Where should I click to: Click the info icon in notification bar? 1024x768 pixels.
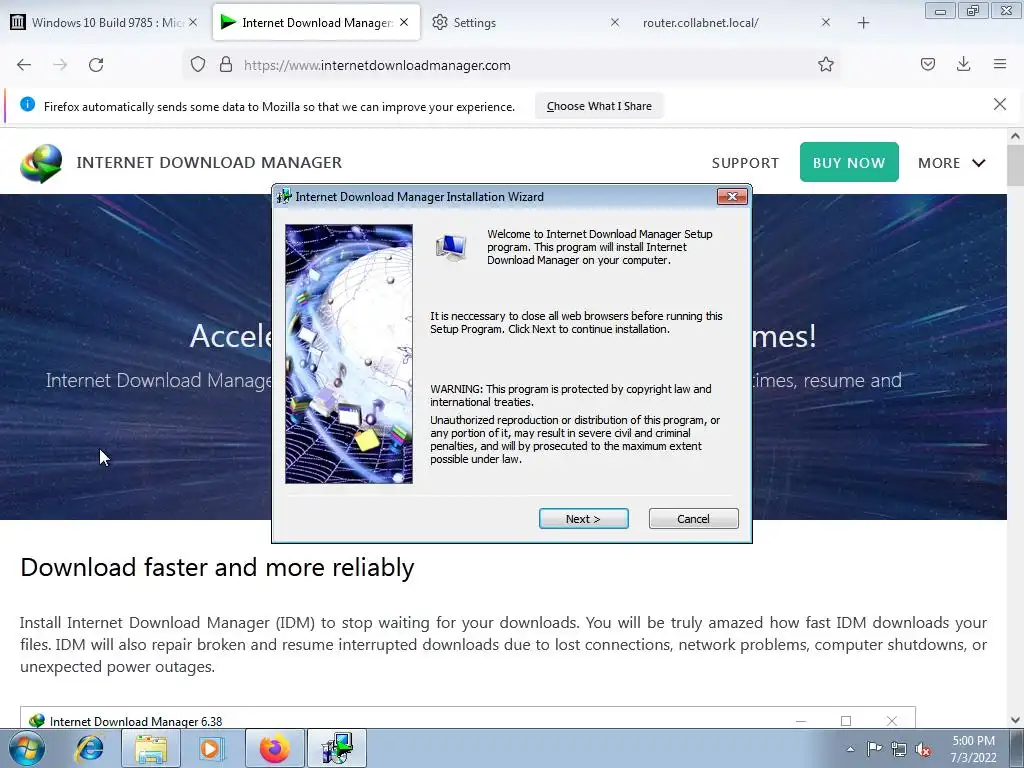27,104
